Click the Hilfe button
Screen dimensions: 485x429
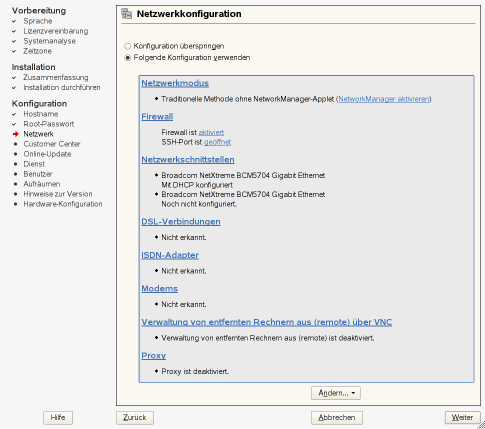click(58, 418)
